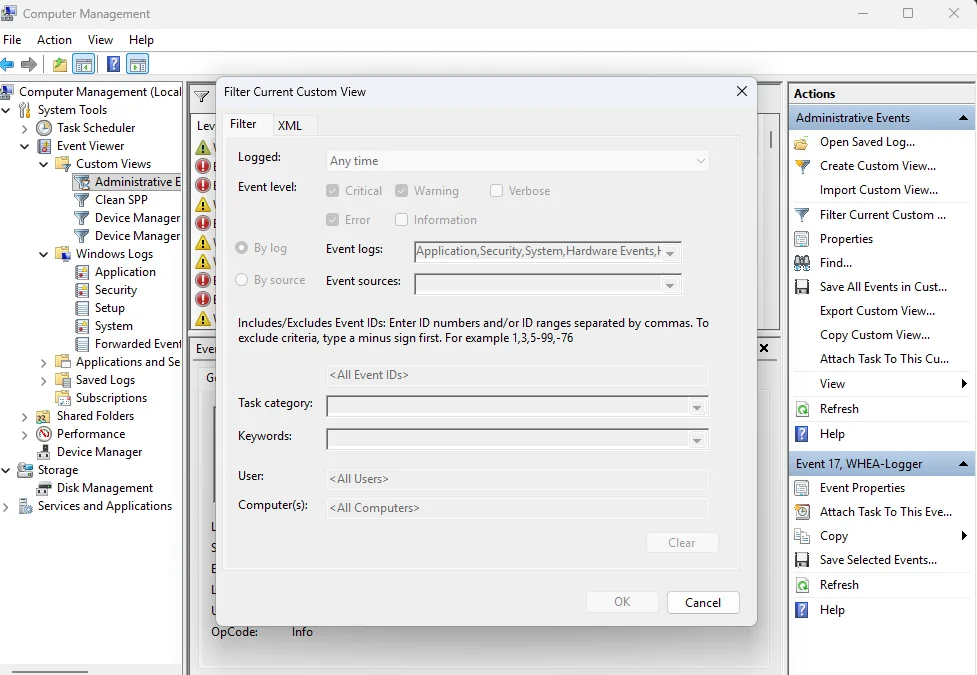Click the Up one level folder icon

pos(60,64)
